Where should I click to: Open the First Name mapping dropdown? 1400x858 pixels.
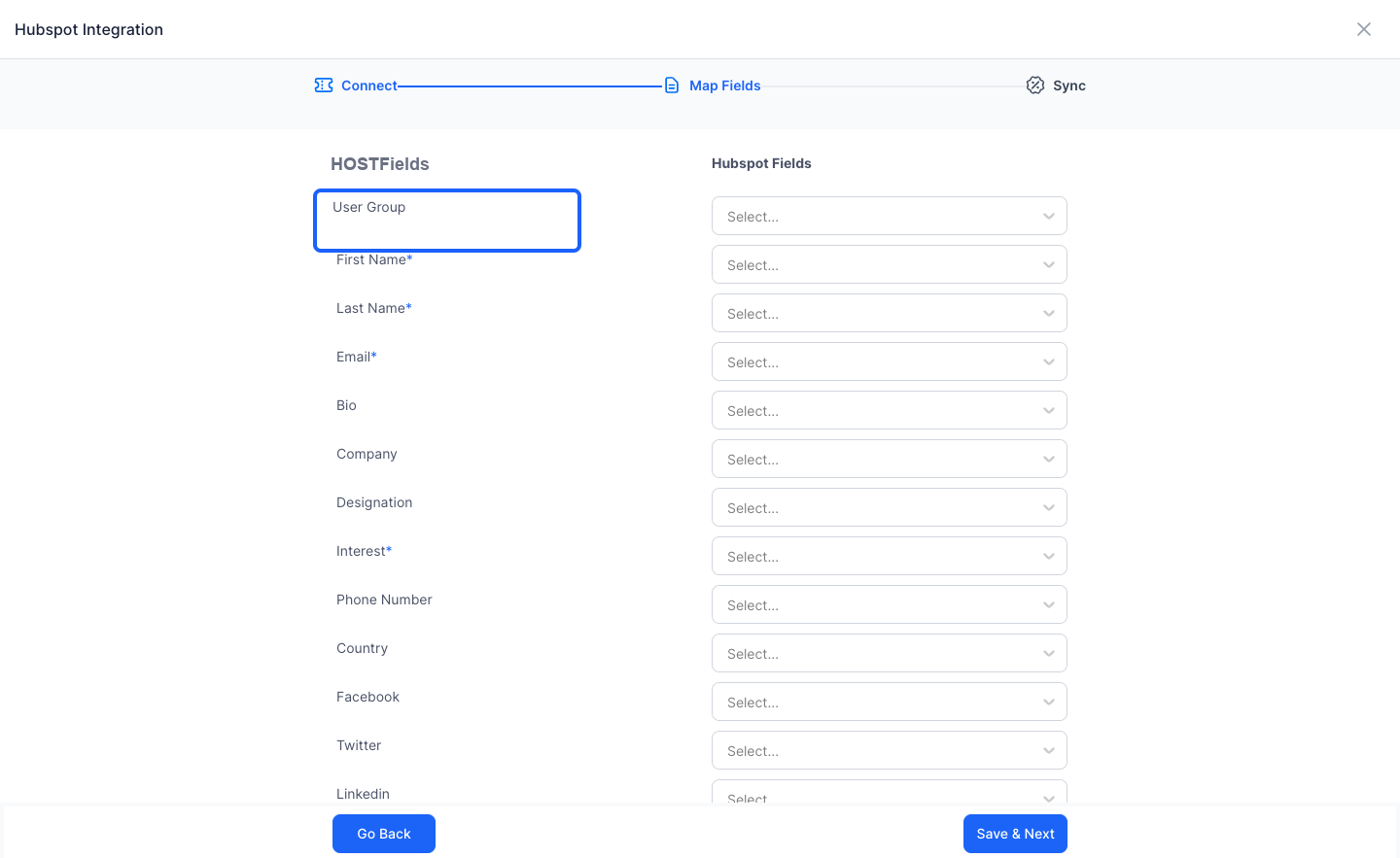click(x=890, y=264)
